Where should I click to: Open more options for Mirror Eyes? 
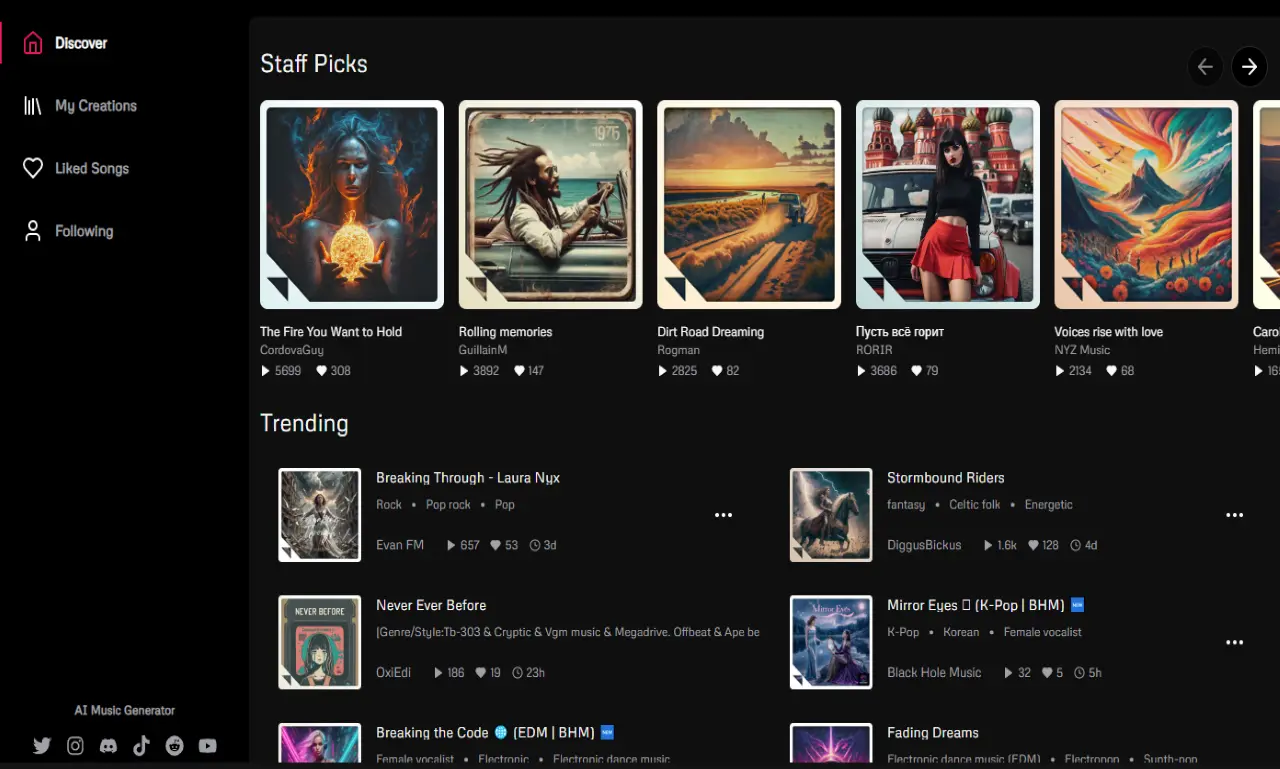pyautogui.click(x=1235, y=642)
